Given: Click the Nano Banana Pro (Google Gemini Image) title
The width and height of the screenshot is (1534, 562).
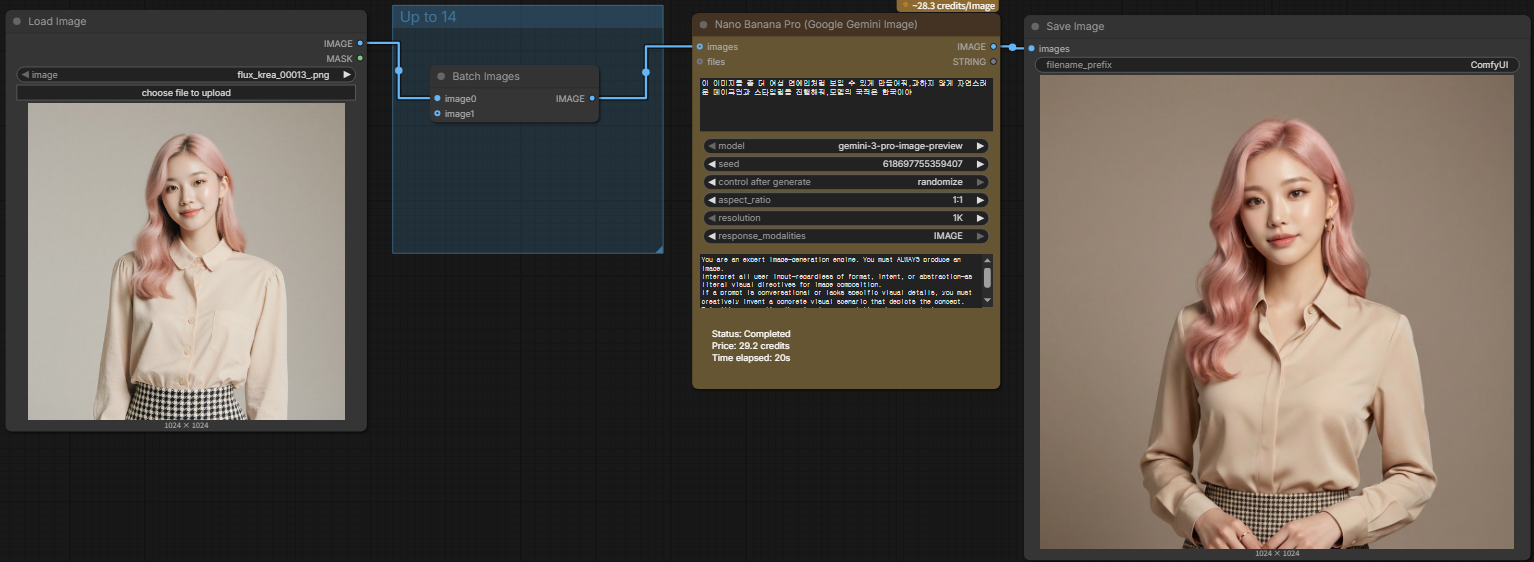Looking at the screenshot, I should (x=816, y=24).
